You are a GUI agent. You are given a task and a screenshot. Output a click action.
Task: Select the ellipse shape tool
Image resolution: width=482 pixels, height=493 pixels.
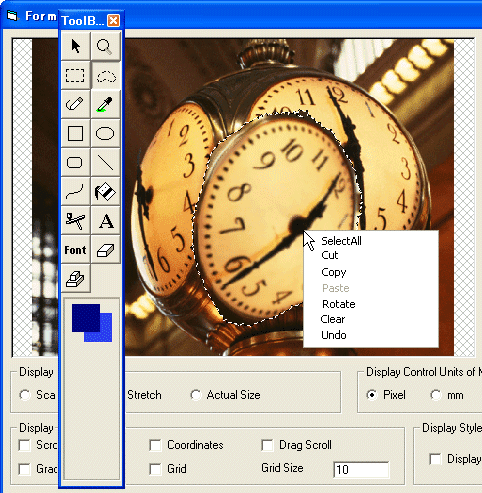coord(105,134)
